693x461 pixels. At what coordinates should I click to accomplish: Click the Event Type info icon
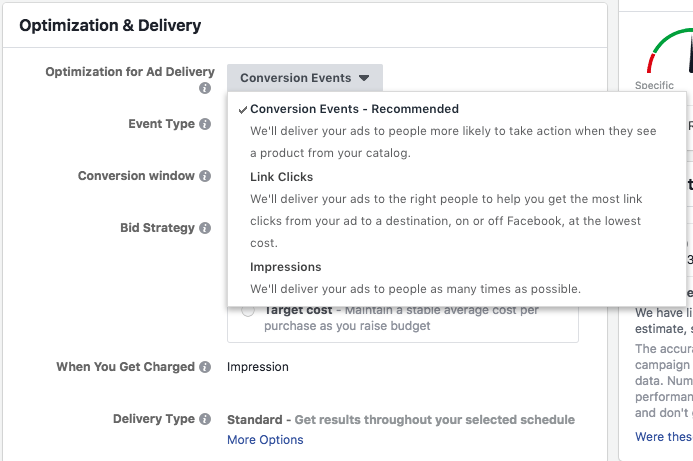pos(205,124)
